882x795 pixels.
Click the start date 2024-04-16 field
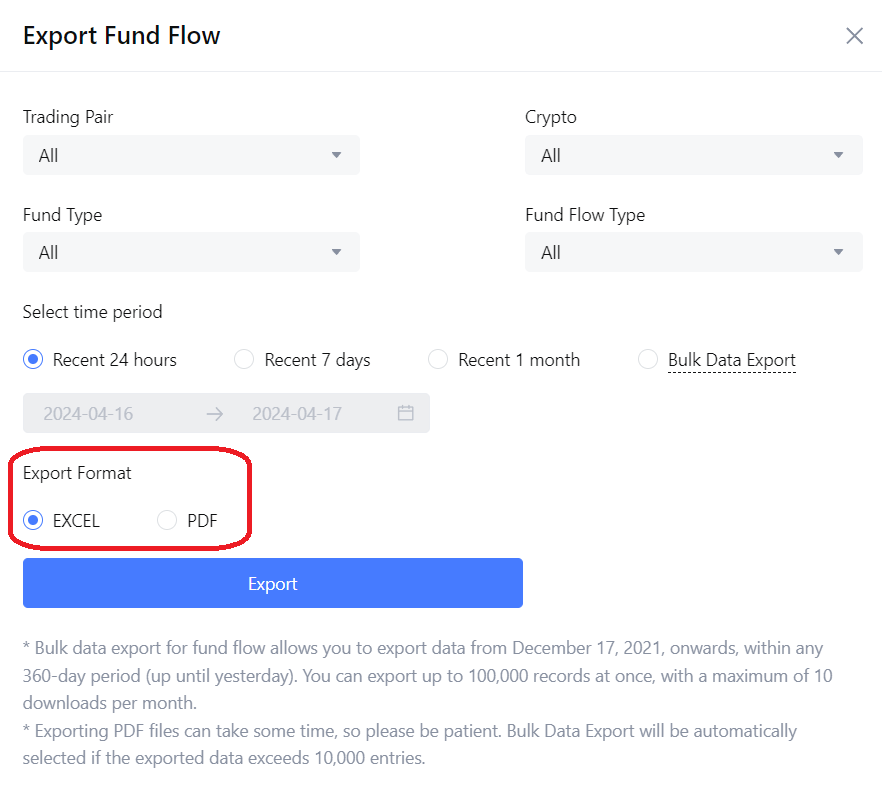coord(88,413)
